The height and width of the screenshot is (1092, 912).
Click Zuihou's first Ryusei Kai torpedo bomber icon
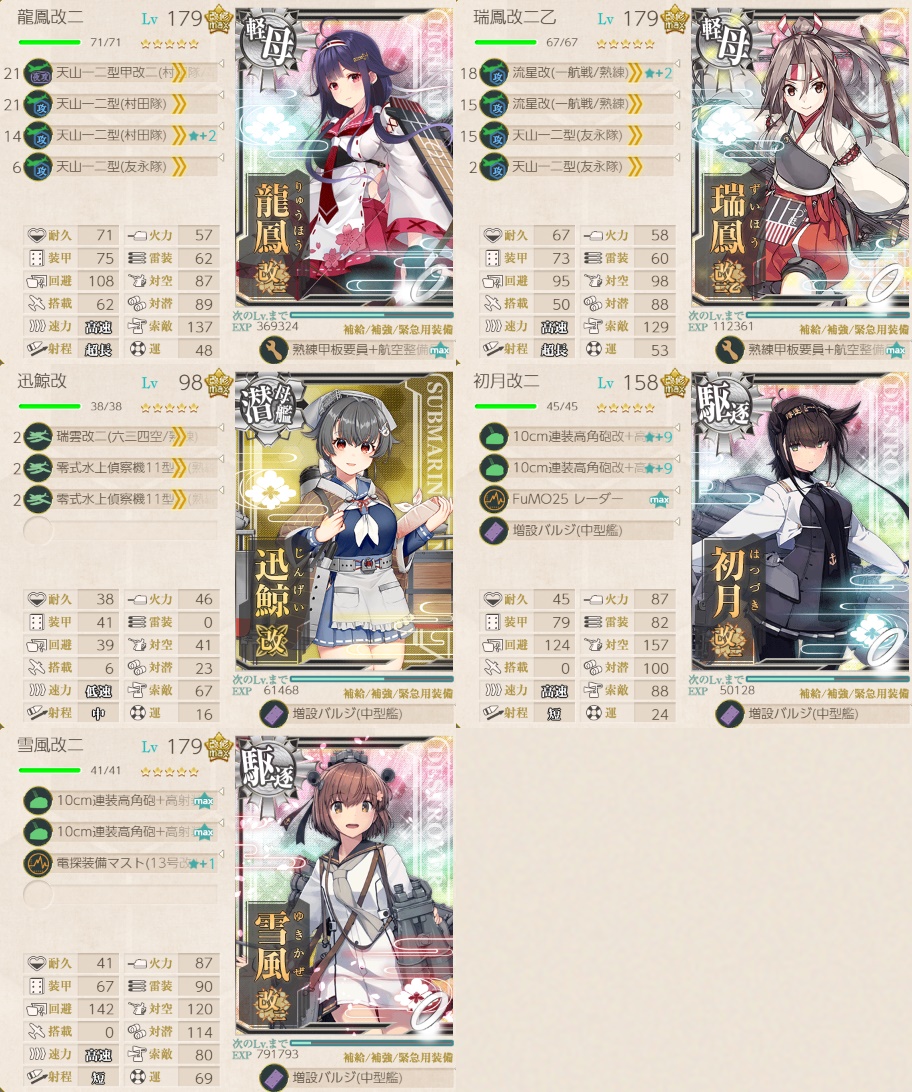pyautogui.click(x=494, y=73)
